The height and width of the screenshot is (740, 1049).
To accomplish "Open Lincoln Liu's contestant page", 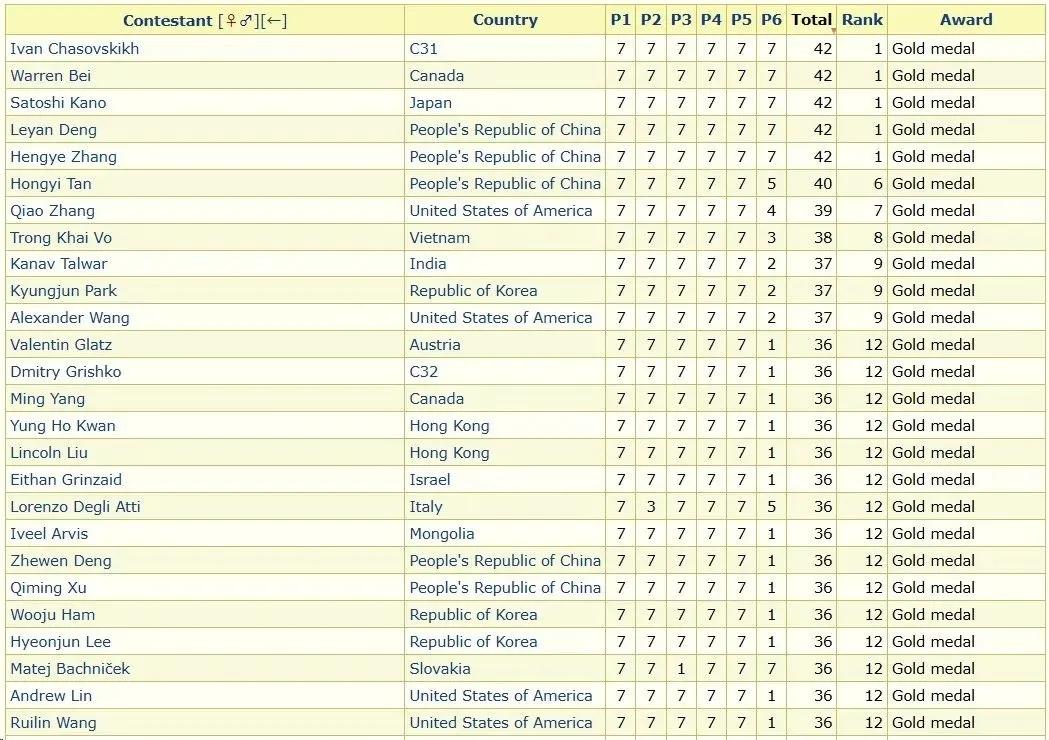I will tap(49, 453).
